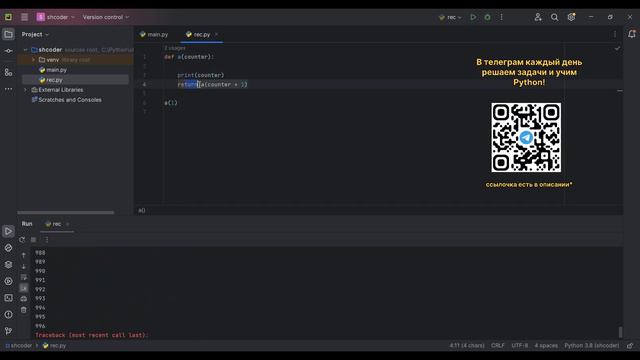Open the UTF-8 encoding selector

click(519, 346)
